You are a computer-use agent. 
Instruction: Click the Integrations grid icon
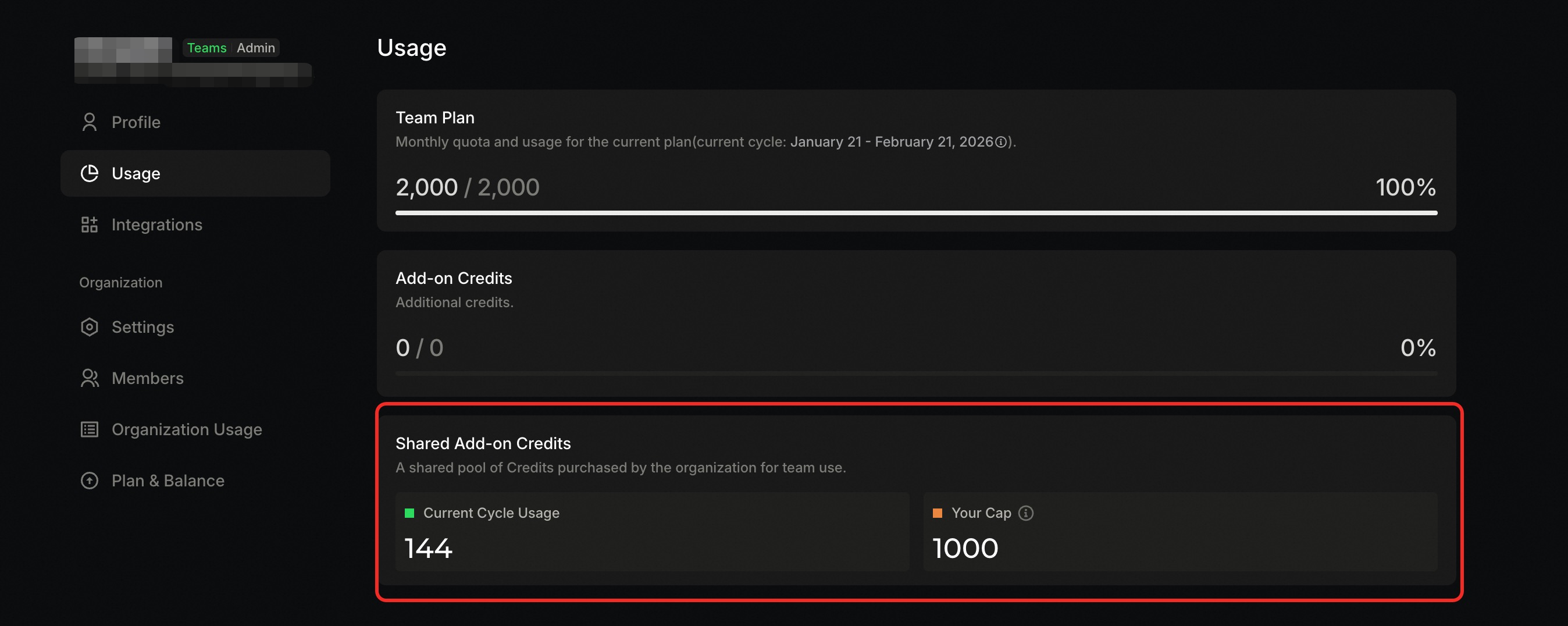(90, 225)
